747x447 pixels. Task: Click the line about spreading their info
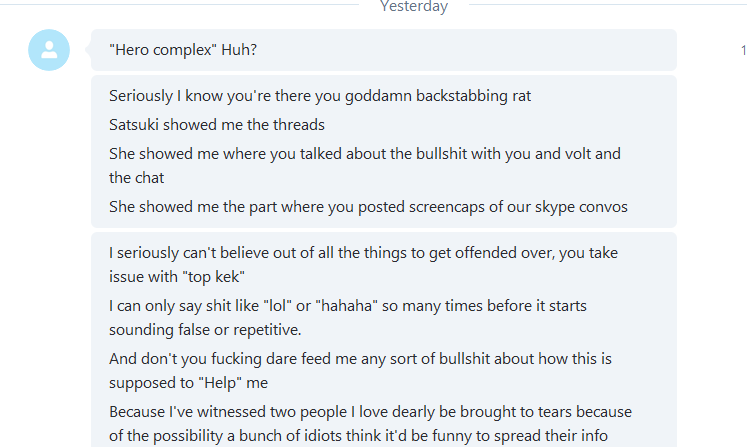tap(358, 436)
